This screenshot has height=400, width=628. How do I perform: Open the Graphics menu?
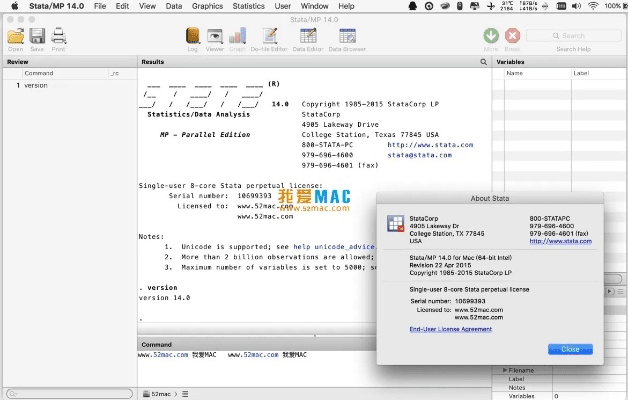point(207,6)
